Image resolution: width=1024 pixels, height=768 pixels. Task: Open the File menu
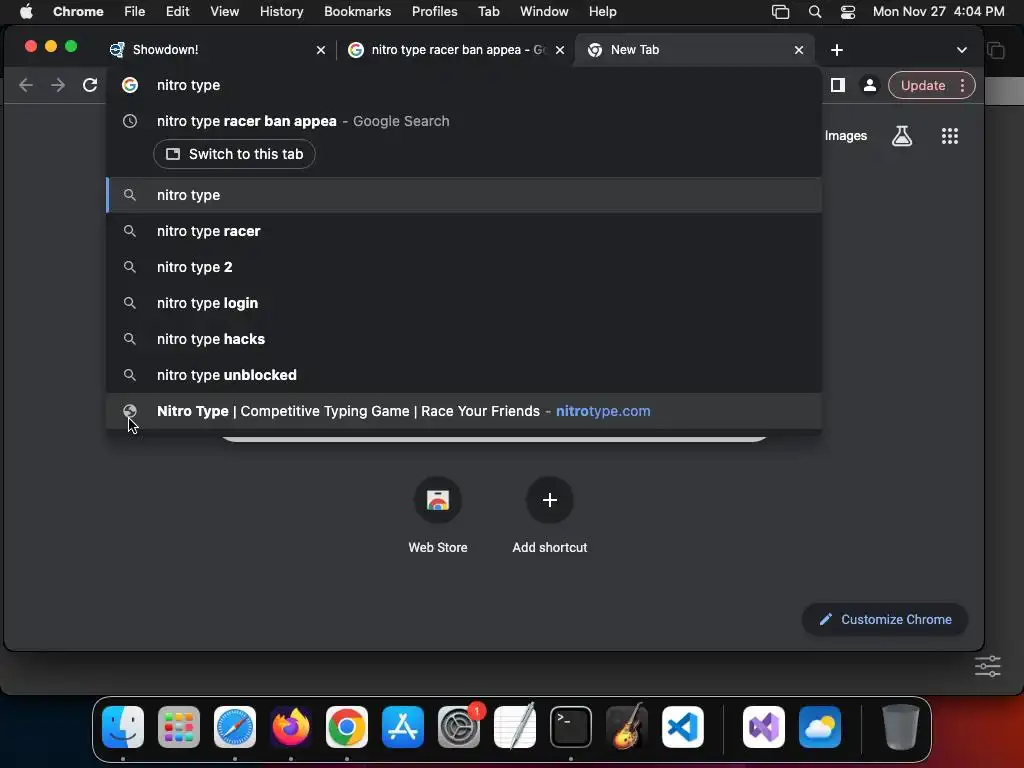(134, 11)
